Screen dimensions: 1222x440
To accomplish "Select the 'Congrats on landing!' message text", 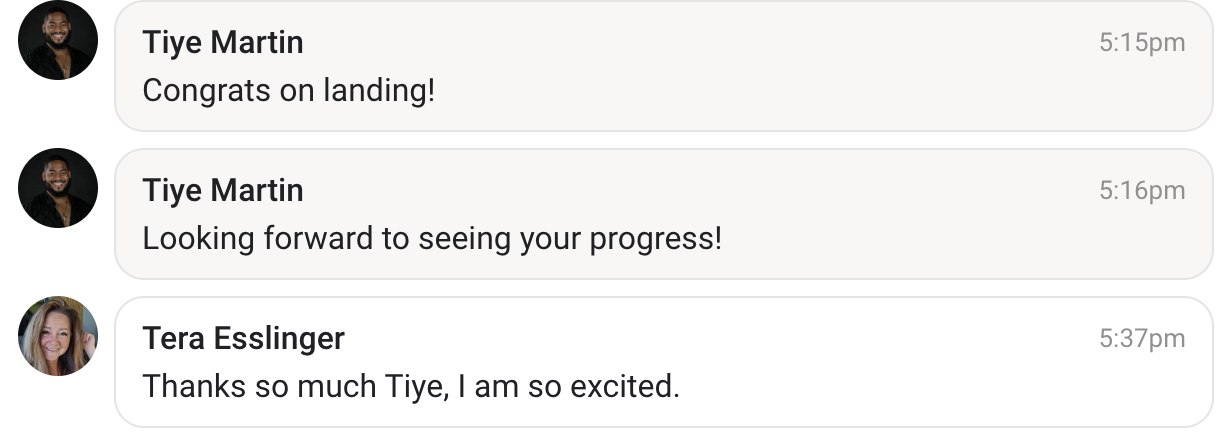I will (289, 91).
